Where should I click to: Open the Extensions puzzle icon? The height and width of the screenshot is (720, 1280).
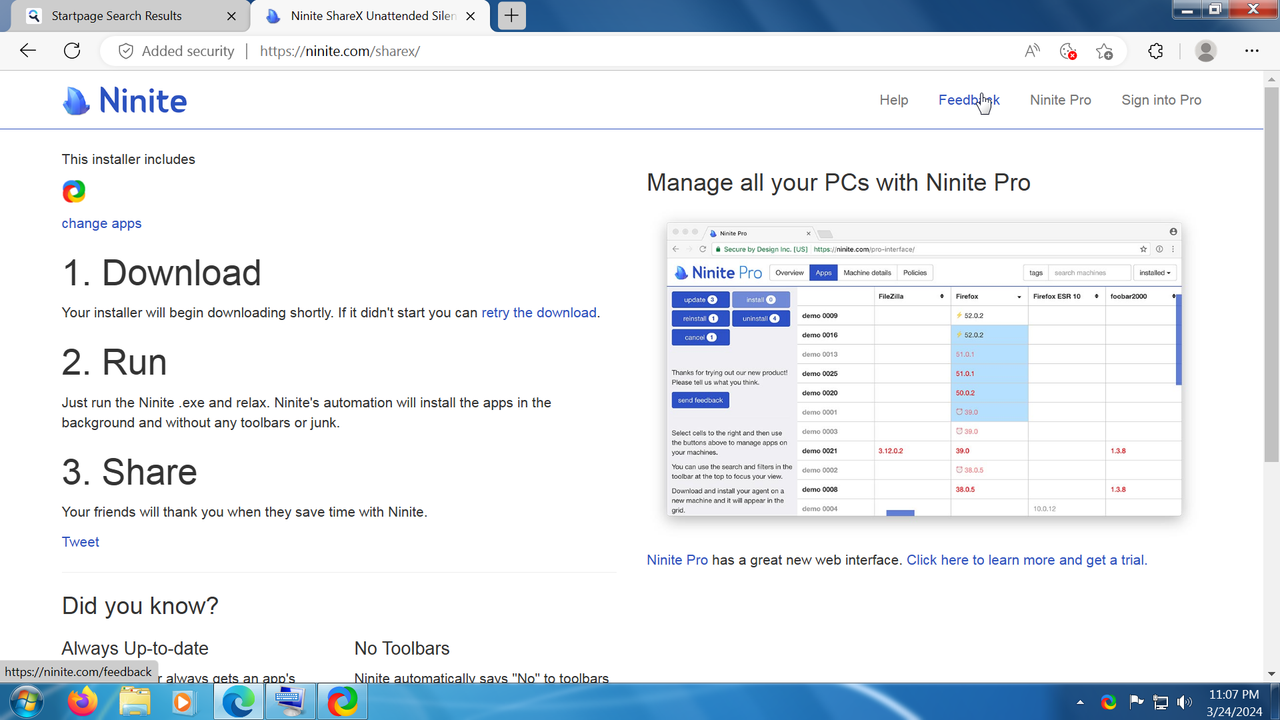click(x=1156, y=51)
